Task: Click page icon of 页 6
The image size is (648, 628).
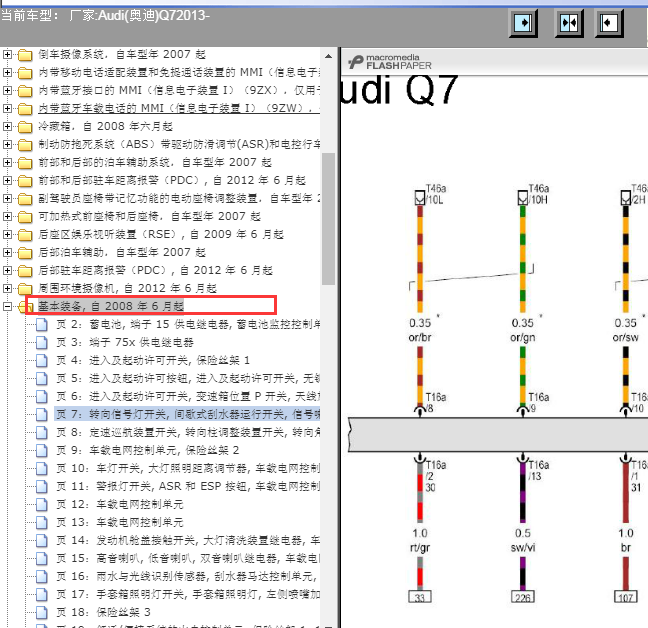Action: tap(42, 396)
